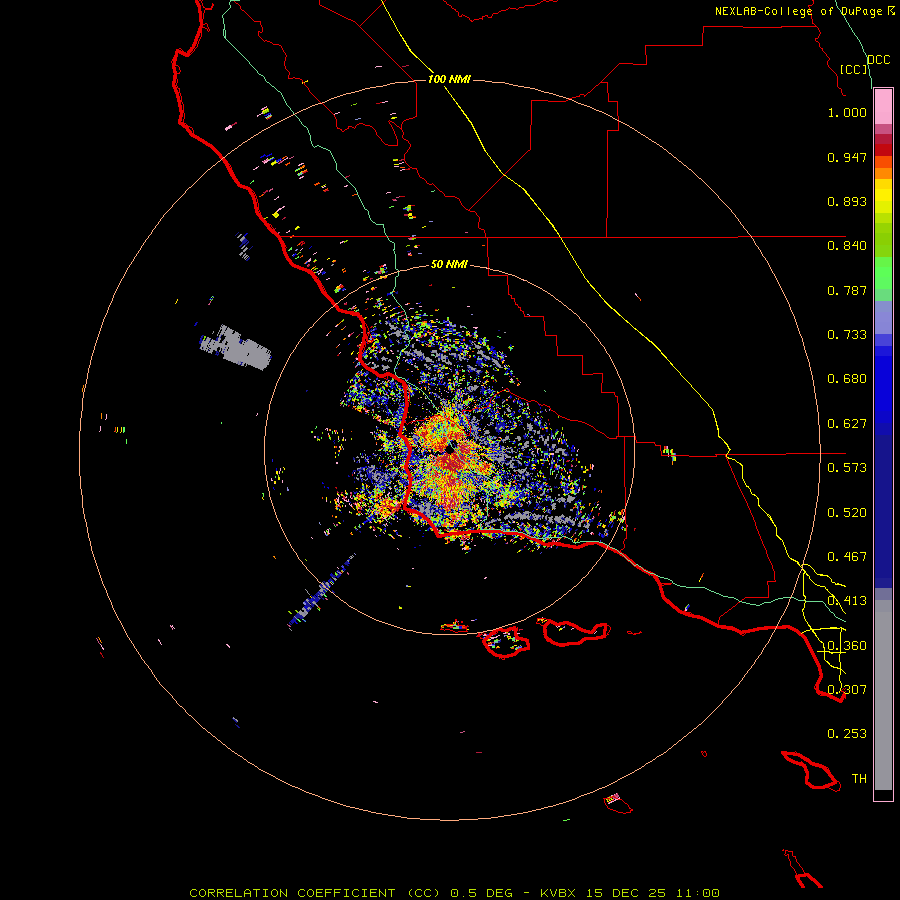Image resolution: width=900 pixels, height=900 pixels.
Task: Click the 0.733 scale value
Action: pos(847,335)
